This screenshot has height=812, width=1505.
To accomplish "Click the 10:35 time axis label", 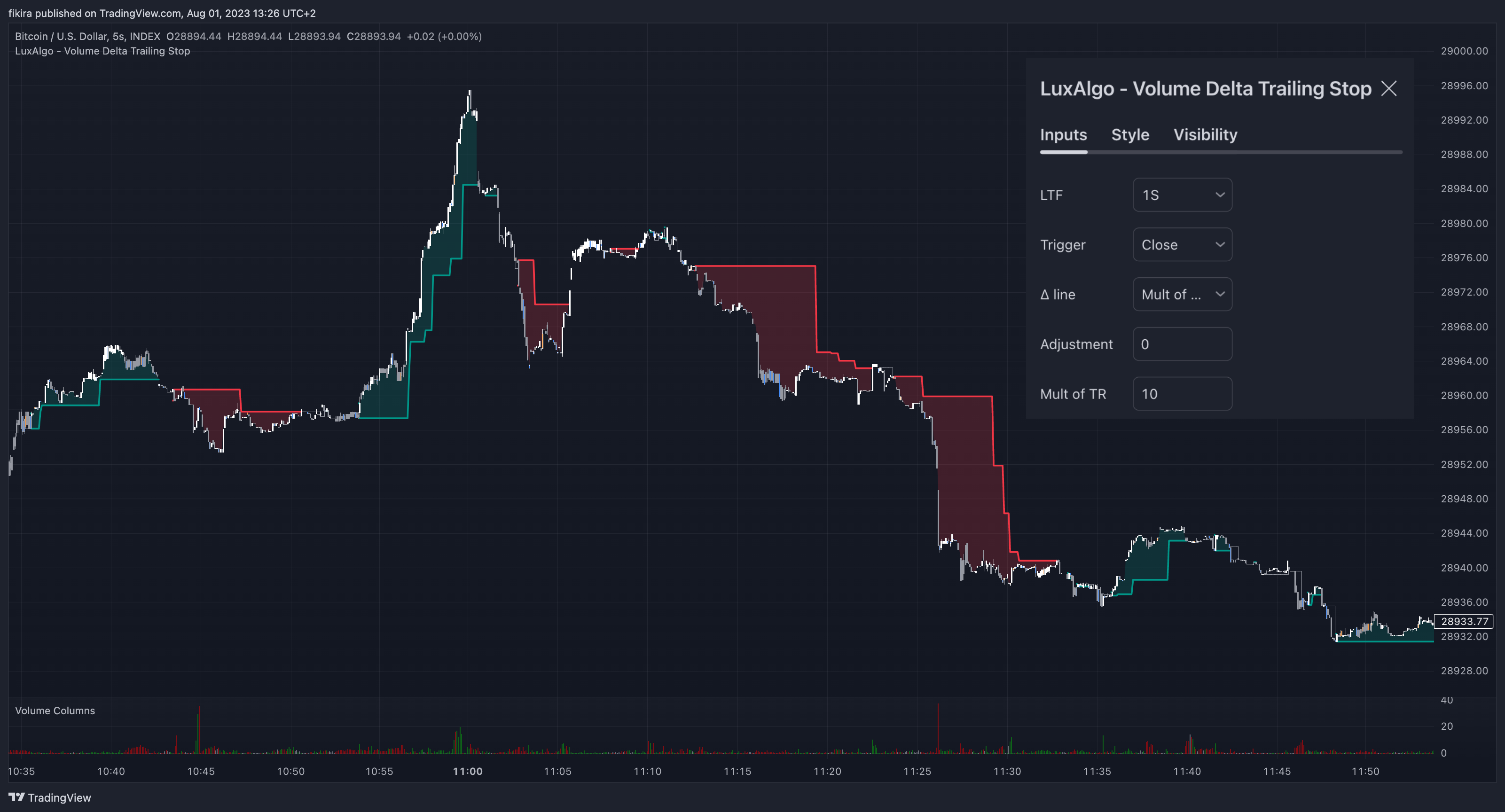I will tap(22, 771).
